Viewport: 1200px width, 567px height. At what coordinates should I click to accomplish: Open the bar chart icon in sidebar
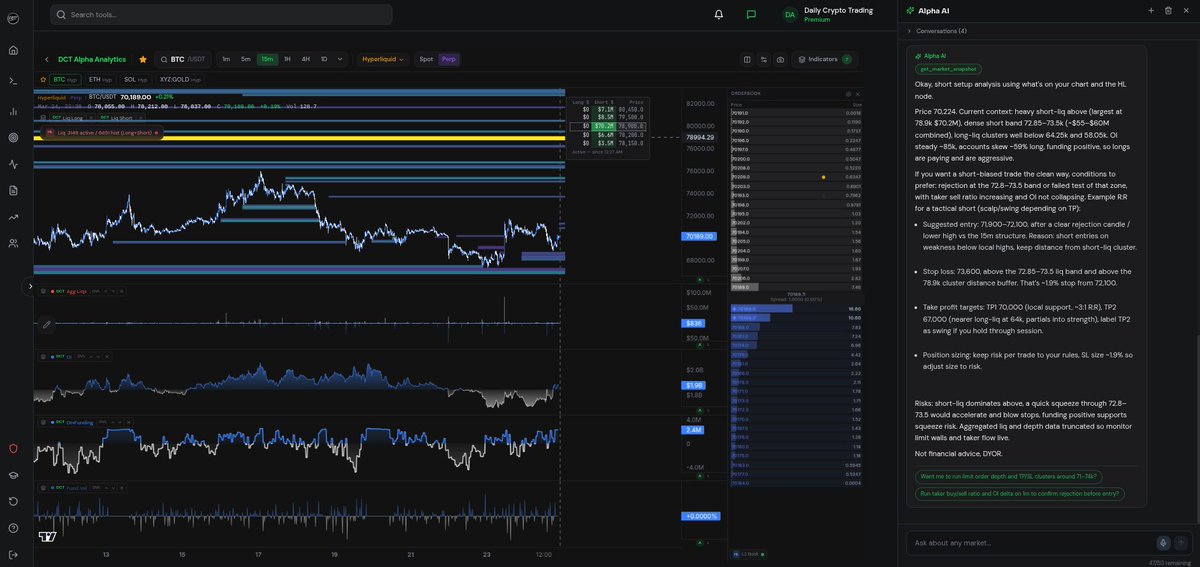coord(13,111)
